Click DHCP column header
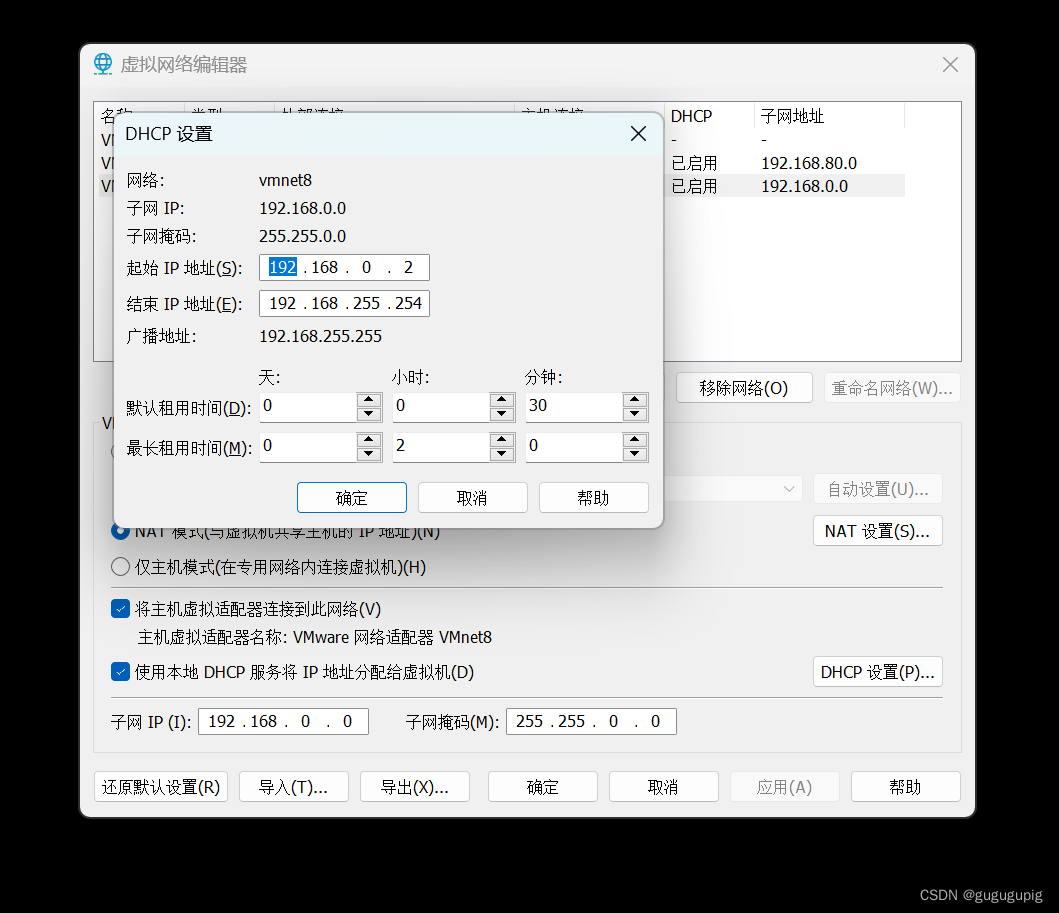1059x913 pixels. [x=709, y=116]
